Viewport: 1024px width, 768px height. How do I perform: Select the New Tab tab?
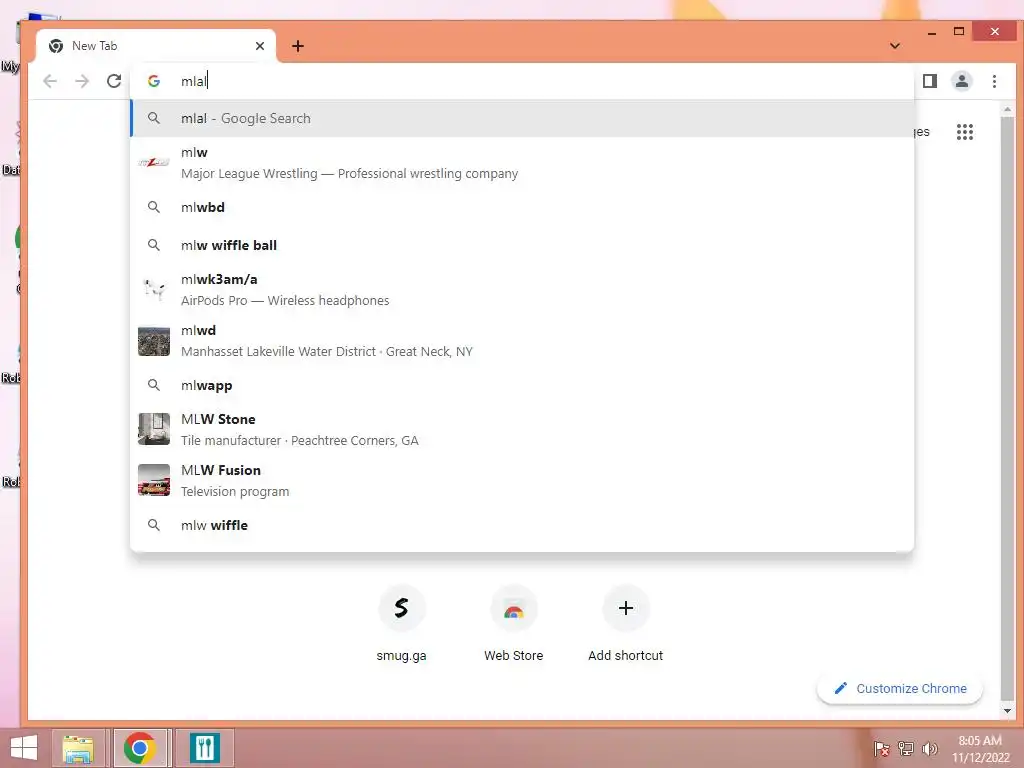pos(156,46)
